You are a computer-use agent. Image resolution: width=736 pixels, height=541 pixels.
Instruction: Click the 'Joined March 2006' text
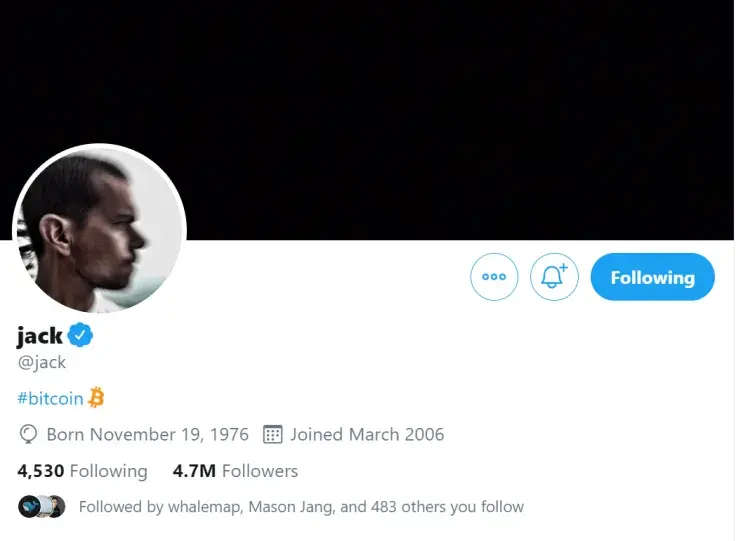point(367,434)
